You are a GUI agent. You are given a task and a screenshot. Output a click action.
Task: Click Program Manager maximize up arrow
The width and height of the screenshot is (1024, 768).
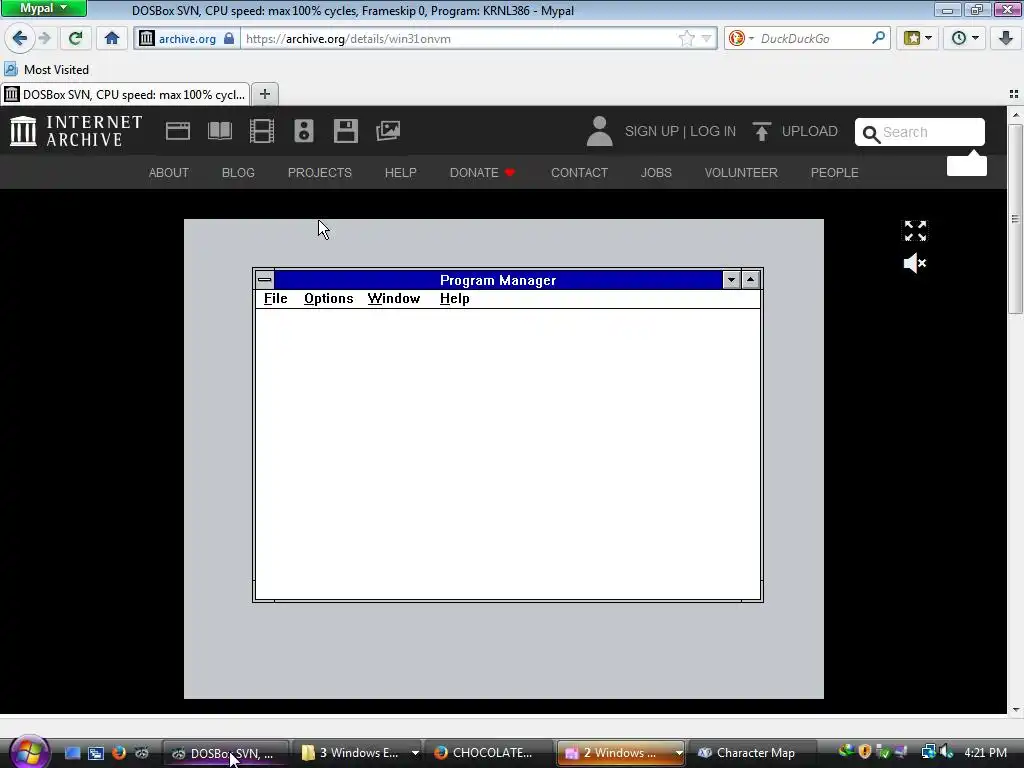tap(750, 280)
